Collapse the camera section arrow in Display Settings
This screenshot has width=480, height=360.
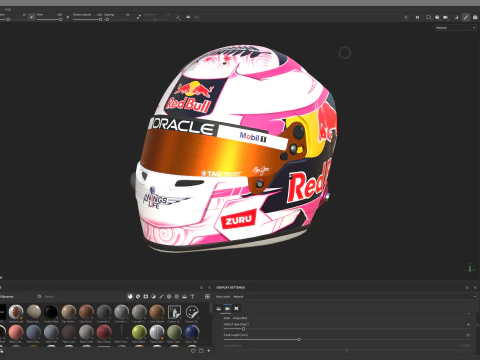point(469,314)
